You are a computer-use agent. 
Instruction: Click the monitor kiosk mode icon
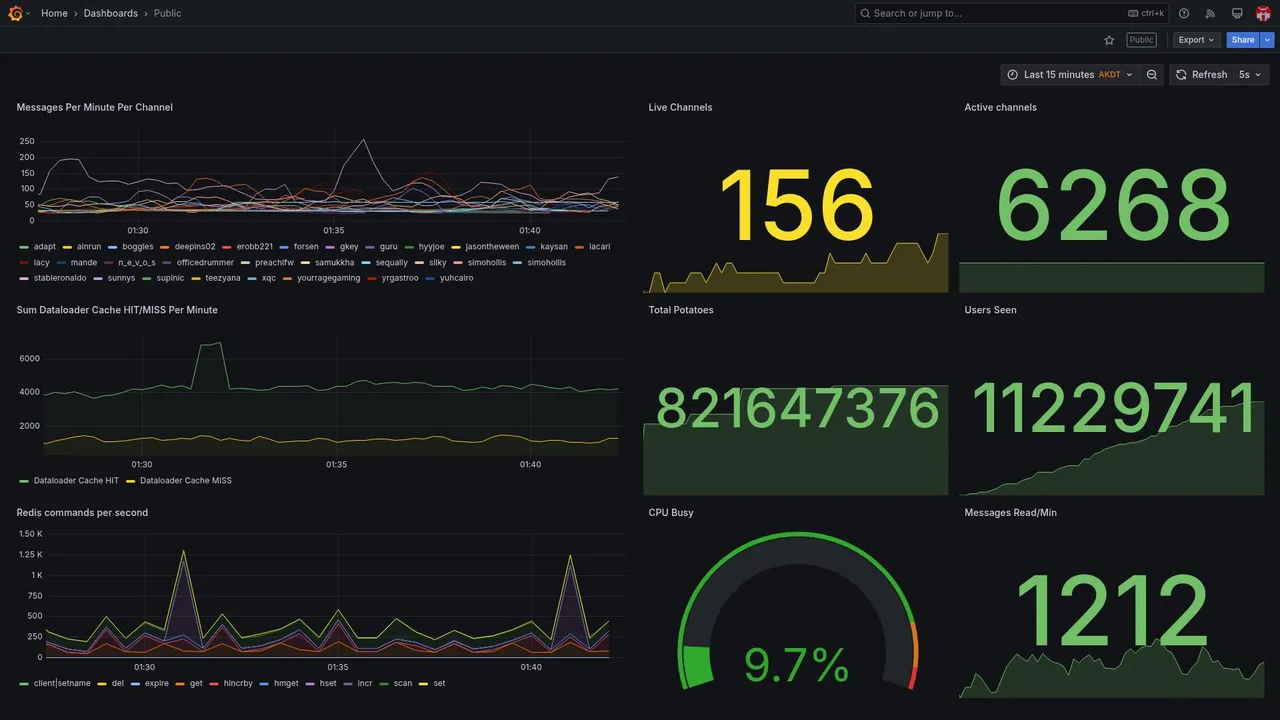[x=1237, y=13]
